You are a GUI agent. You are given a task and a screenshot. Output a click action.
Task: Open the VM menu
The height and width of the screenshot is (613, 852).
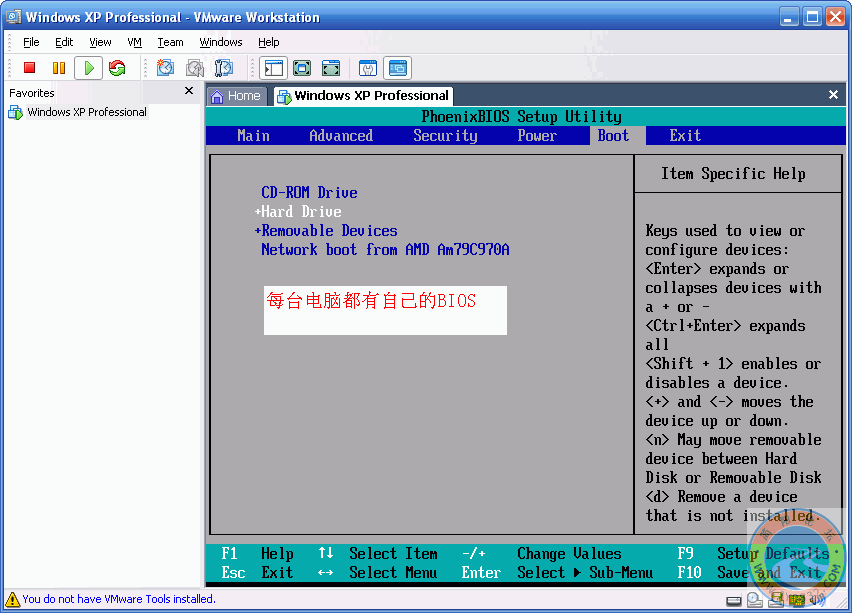(x=134, y=42)
